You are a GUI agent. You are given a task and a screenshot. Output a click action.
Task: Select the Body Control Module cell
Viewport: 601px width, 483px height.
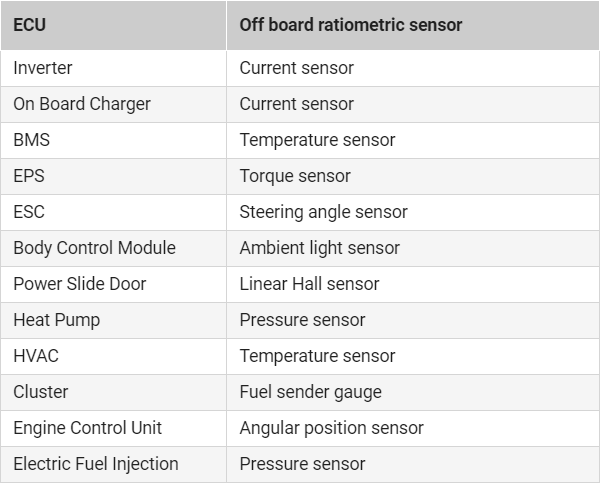[x=94, y=248]
